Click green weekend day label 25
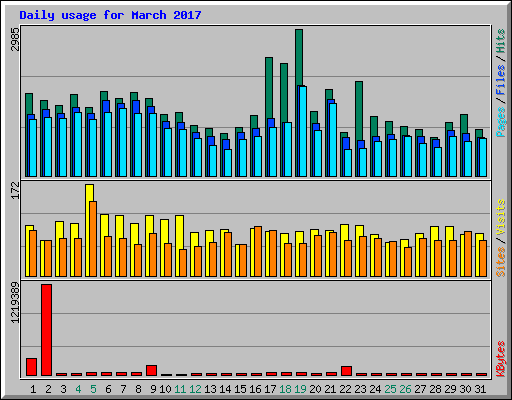The image size is (512, 400). pos(390,389)
